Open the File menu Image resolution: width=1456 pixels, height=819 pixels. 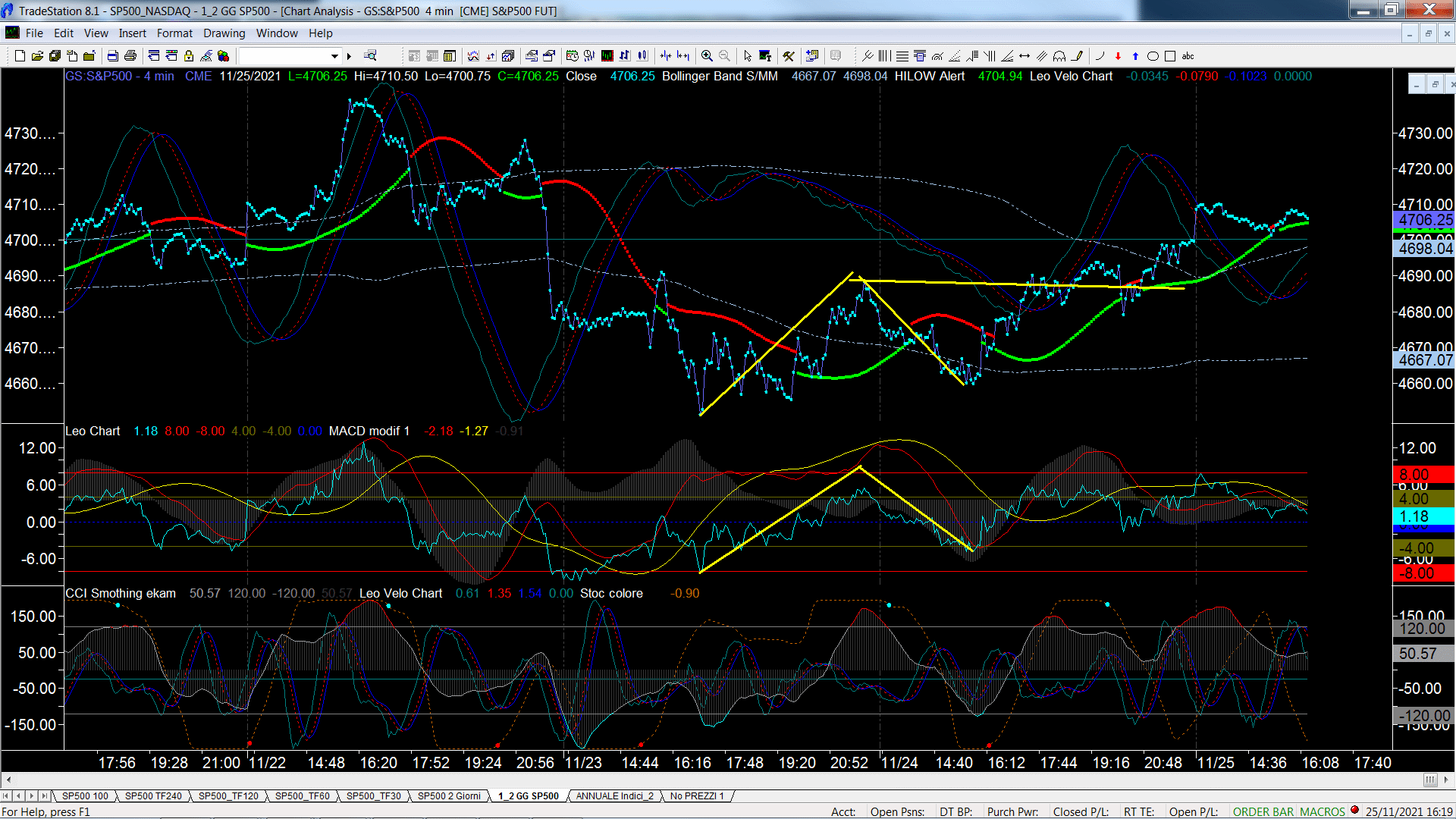(x=34, y=33)
